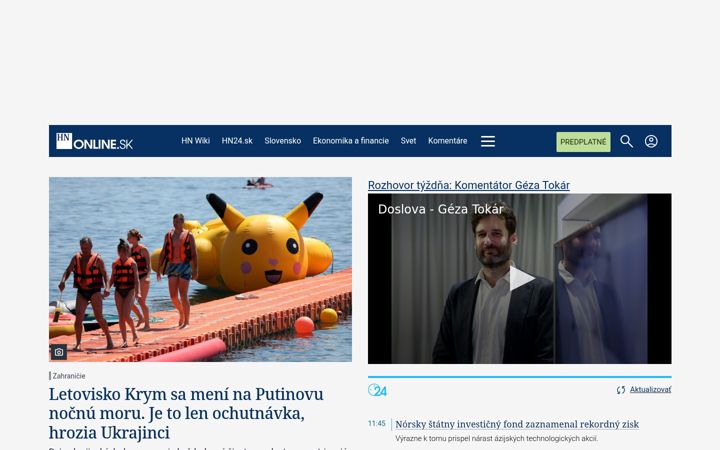
Task: Go to HN24.sk section
Action: click(x=237, y=141)
